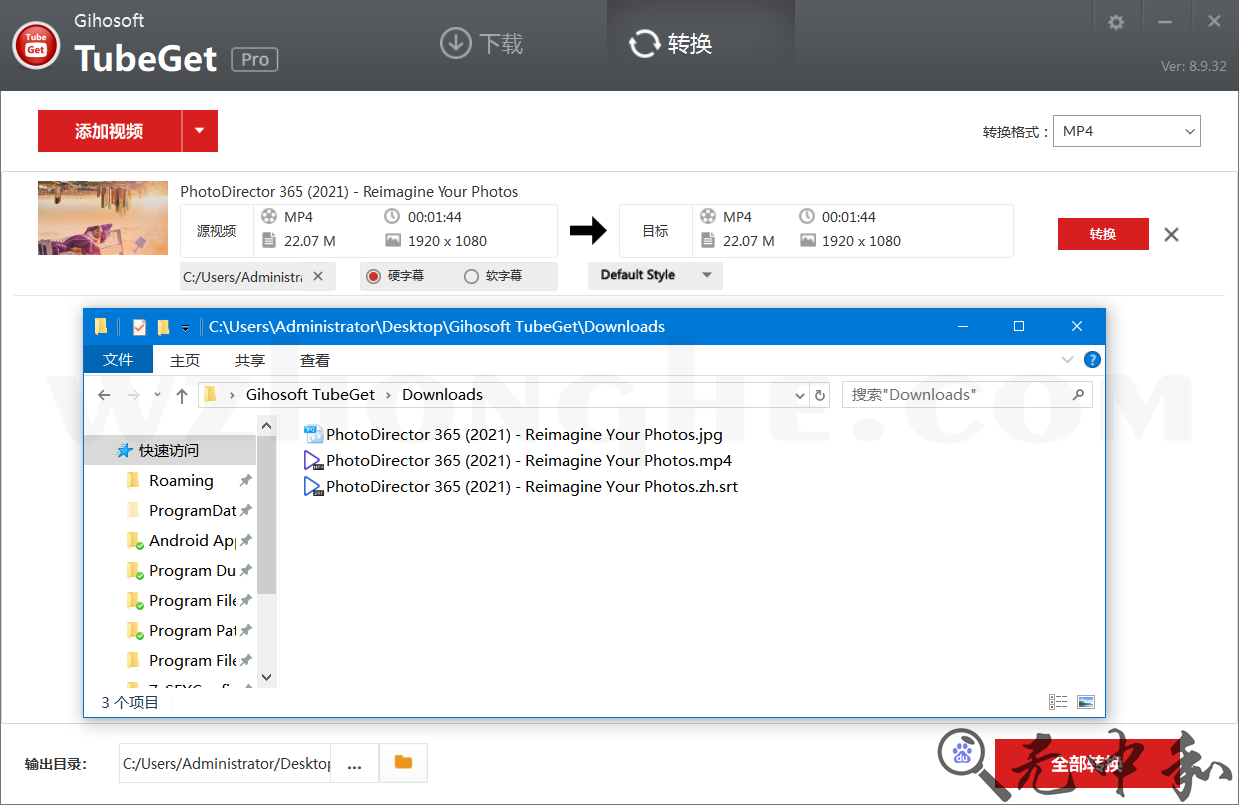Image resolution: width=1239 pixels, height=805 pixels.
Task: Open output directory folder icon
Action: tap(403, 763)
